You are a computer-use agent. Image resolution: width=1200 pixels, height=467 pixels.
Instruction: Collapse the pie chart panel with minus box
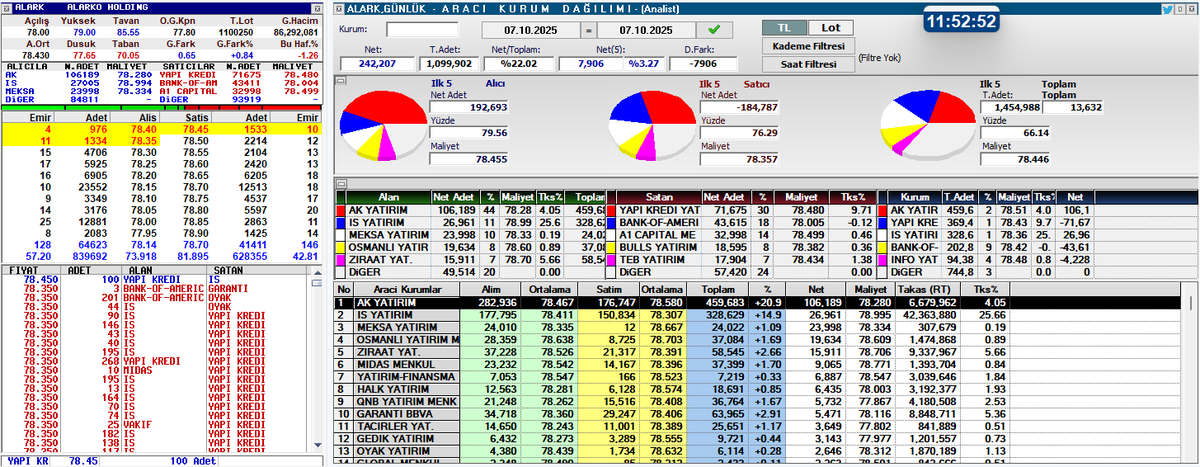[x=341, y=83]
